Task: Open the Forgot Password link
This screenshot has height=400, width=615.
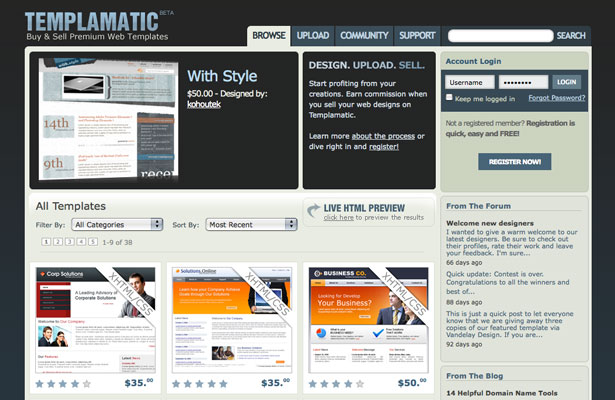Action: coord(557,98)
